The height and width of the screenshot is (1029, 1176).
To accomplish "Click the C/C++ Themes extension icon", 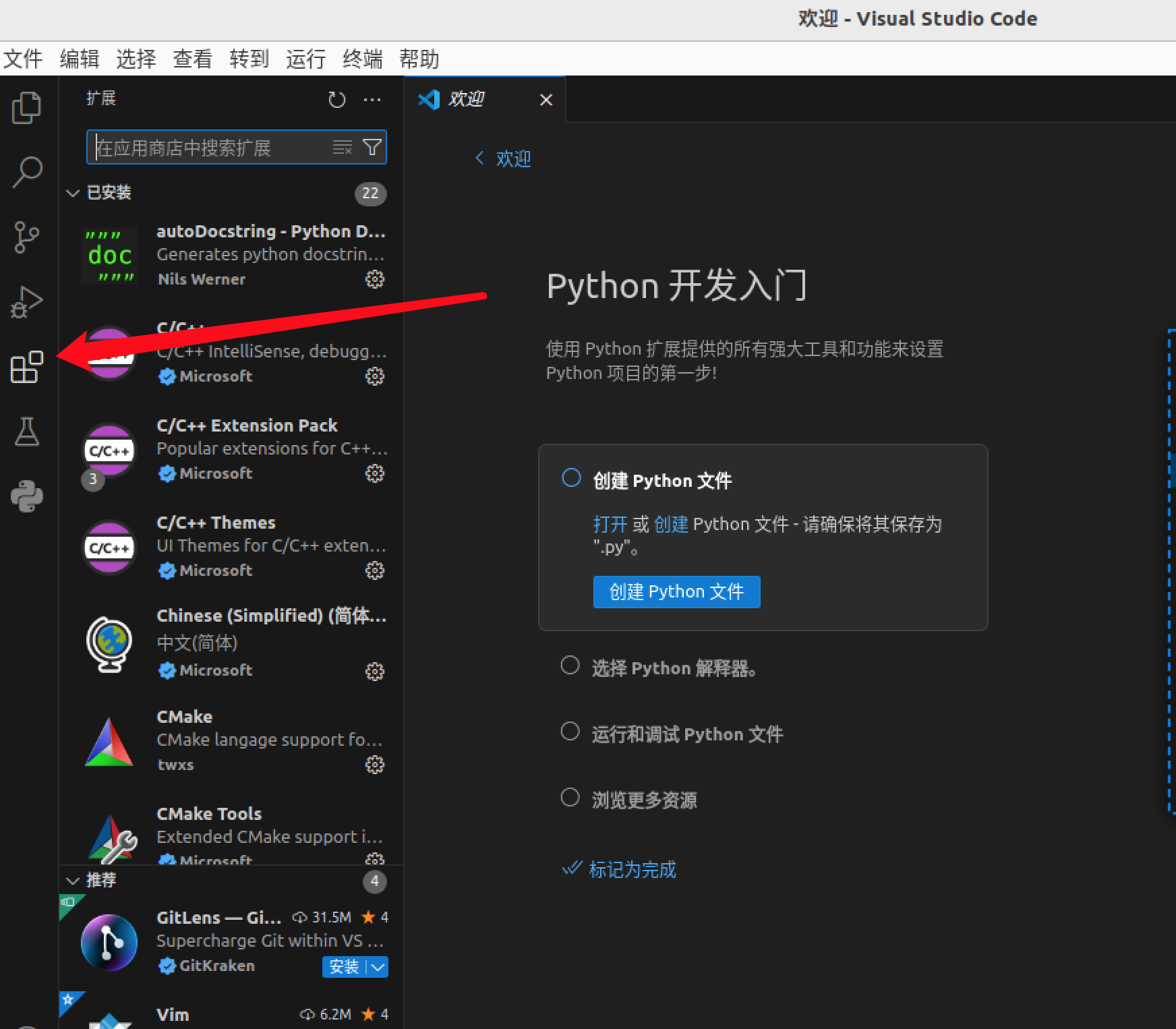I will [x=109, y=548].
